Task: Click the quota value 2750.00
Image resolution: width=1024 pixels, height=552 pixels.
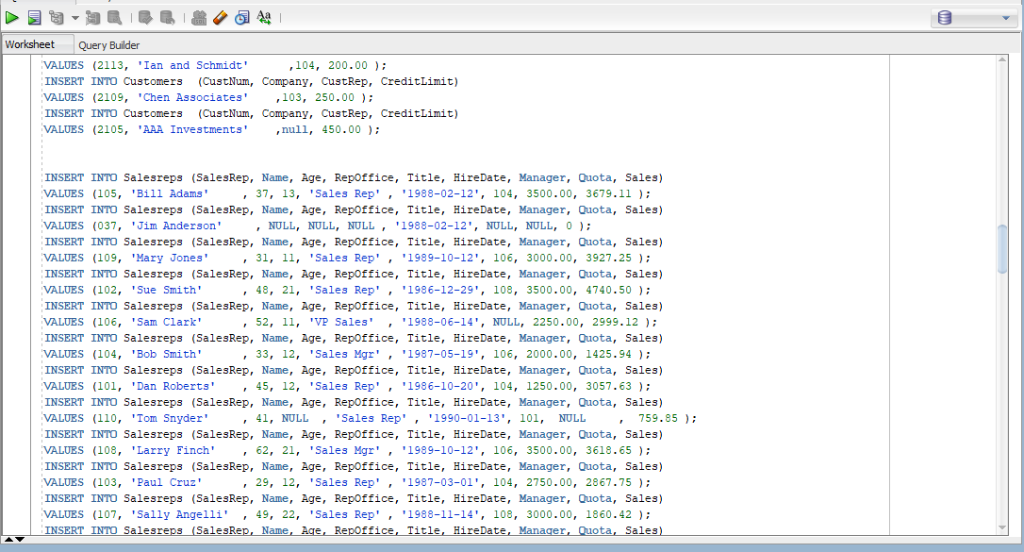Action: (x=549, y=481)
